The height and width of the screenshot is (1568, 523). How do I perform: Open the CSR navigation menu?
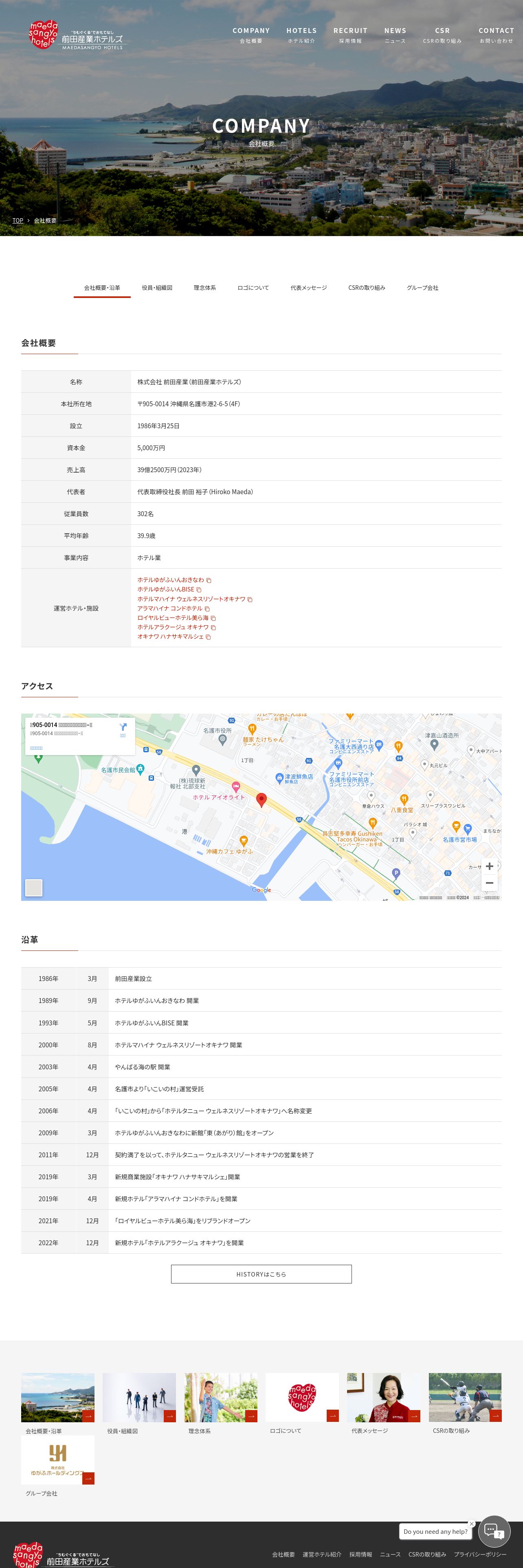click(x=443, y=35)
